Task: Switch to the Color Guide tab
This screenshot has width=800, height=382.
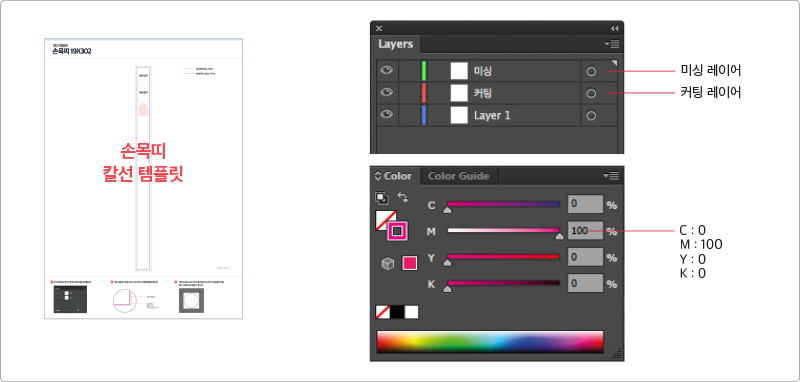Action: point(458,176)
